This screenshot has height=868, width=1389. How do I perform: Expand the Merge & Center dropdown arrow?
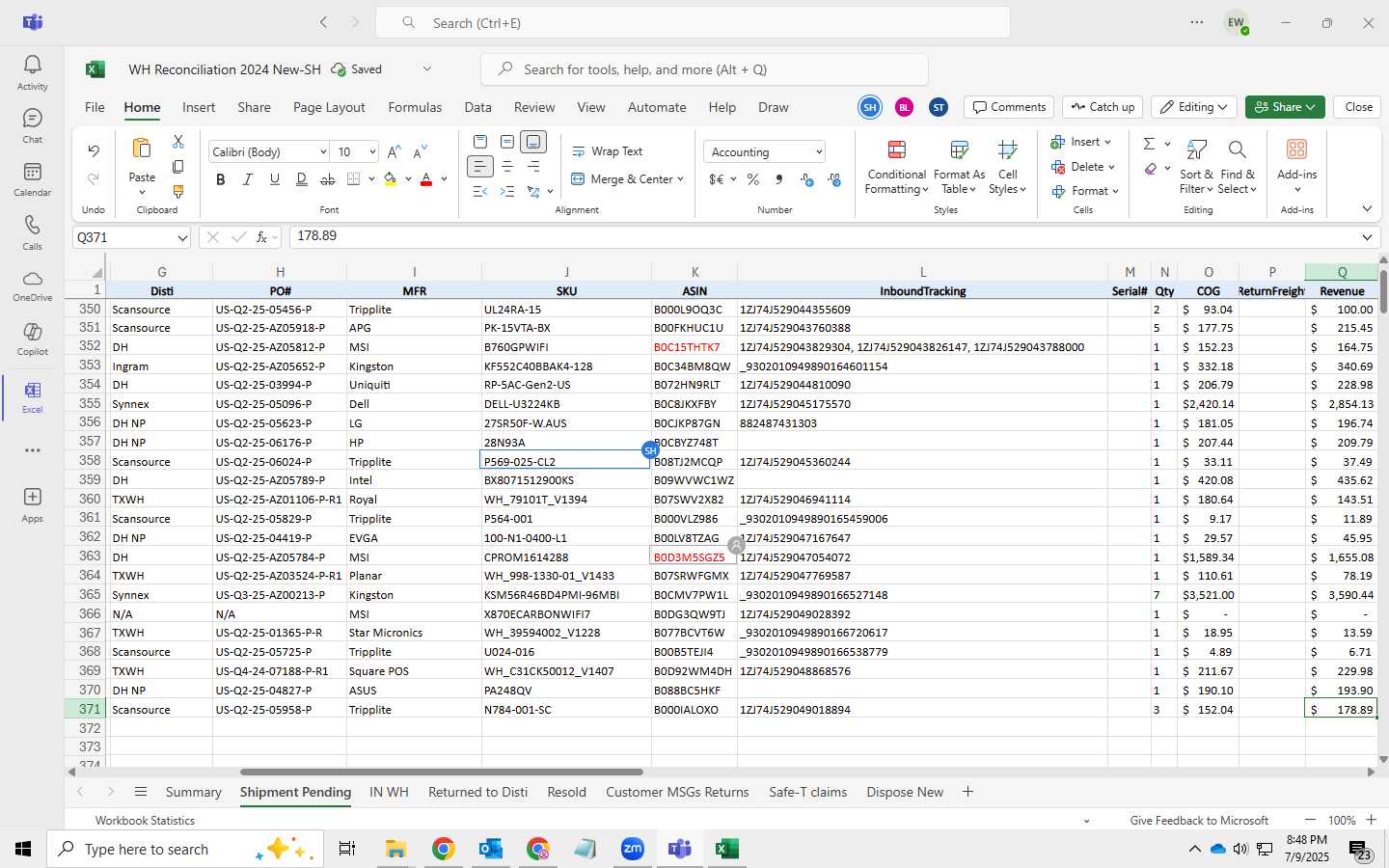click(680, 179)
